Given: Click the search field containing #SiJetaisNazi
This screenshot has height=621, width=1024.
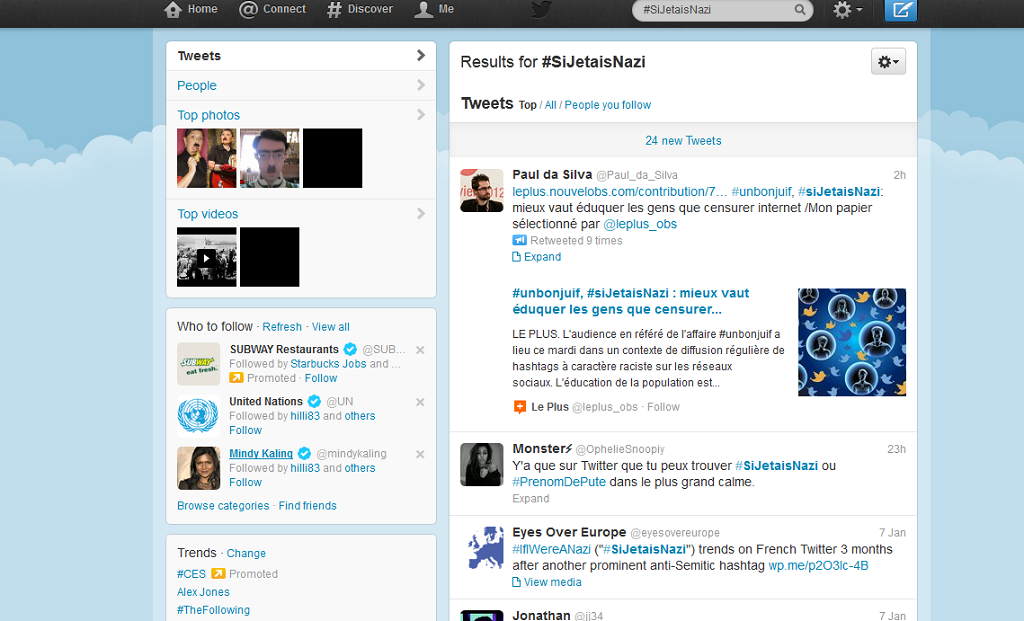Looking at the screenshot, I should click(x=722, y=10).
